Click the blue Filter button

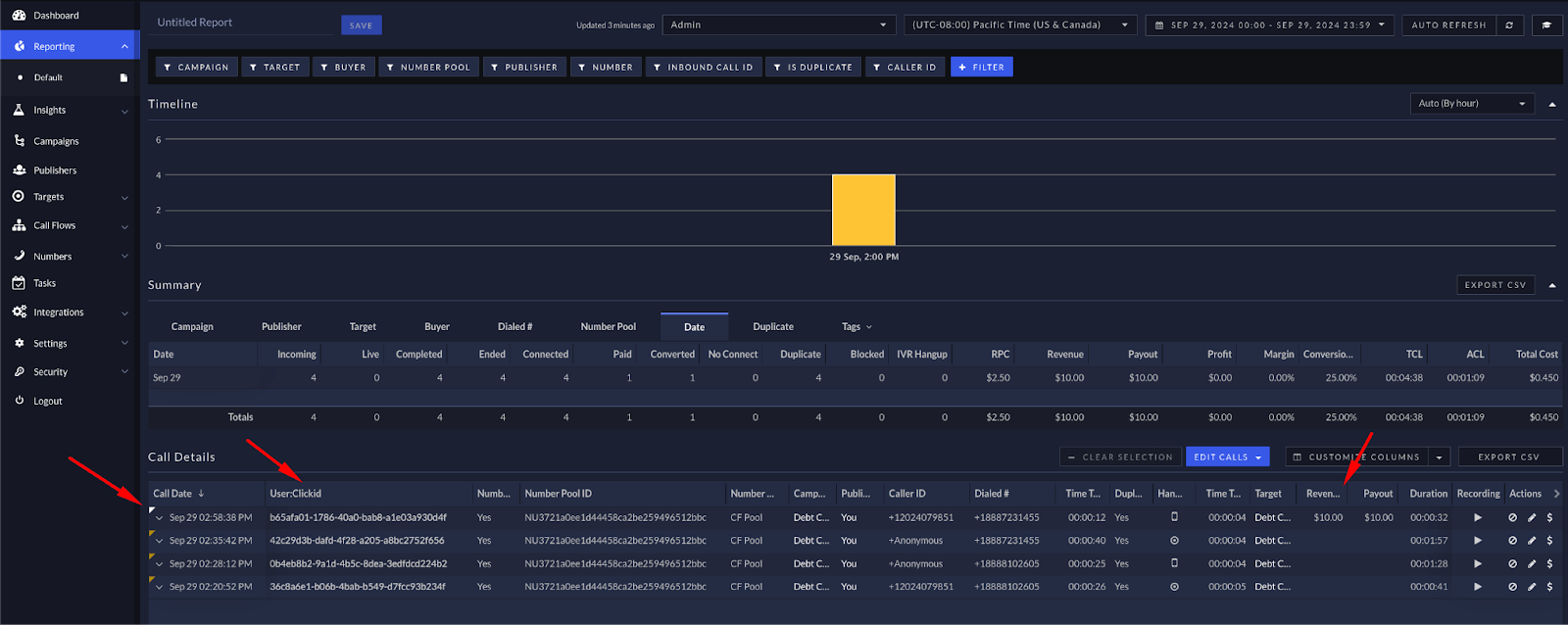(981, 68)
